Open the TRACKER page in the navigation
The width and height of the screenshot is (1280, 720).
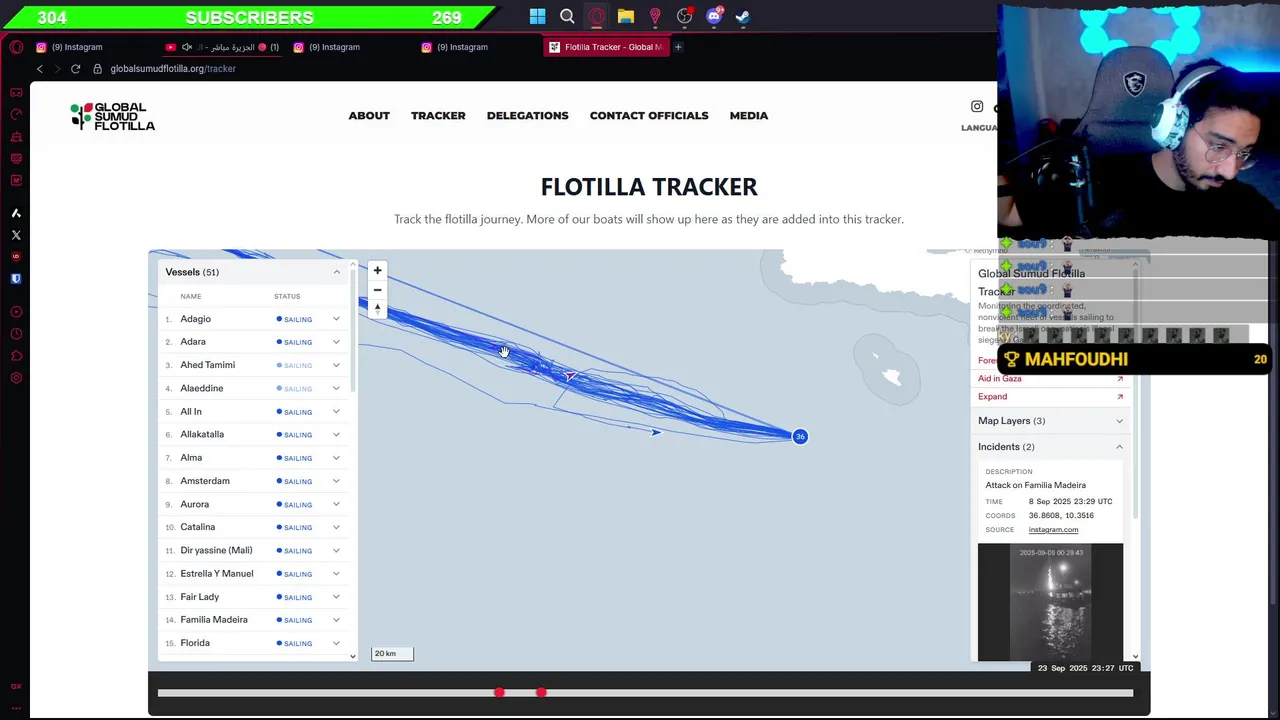tap(438, 116)
